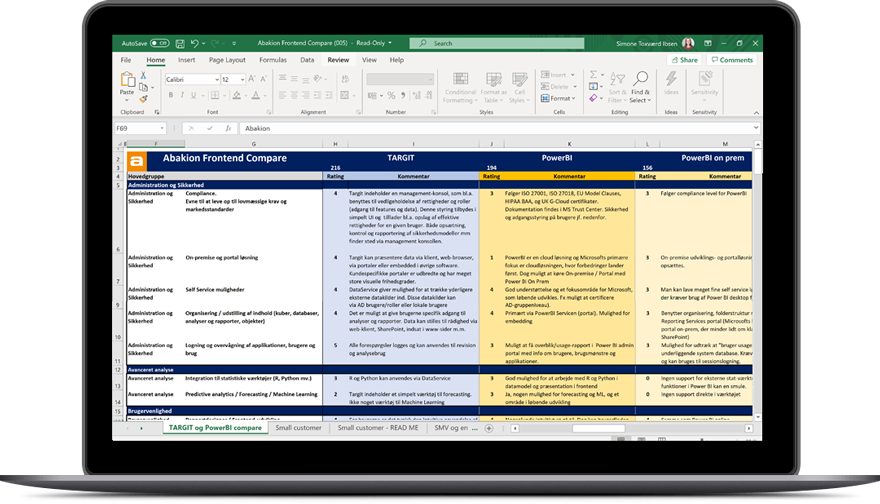Open the Sensitivity menu

704,86
